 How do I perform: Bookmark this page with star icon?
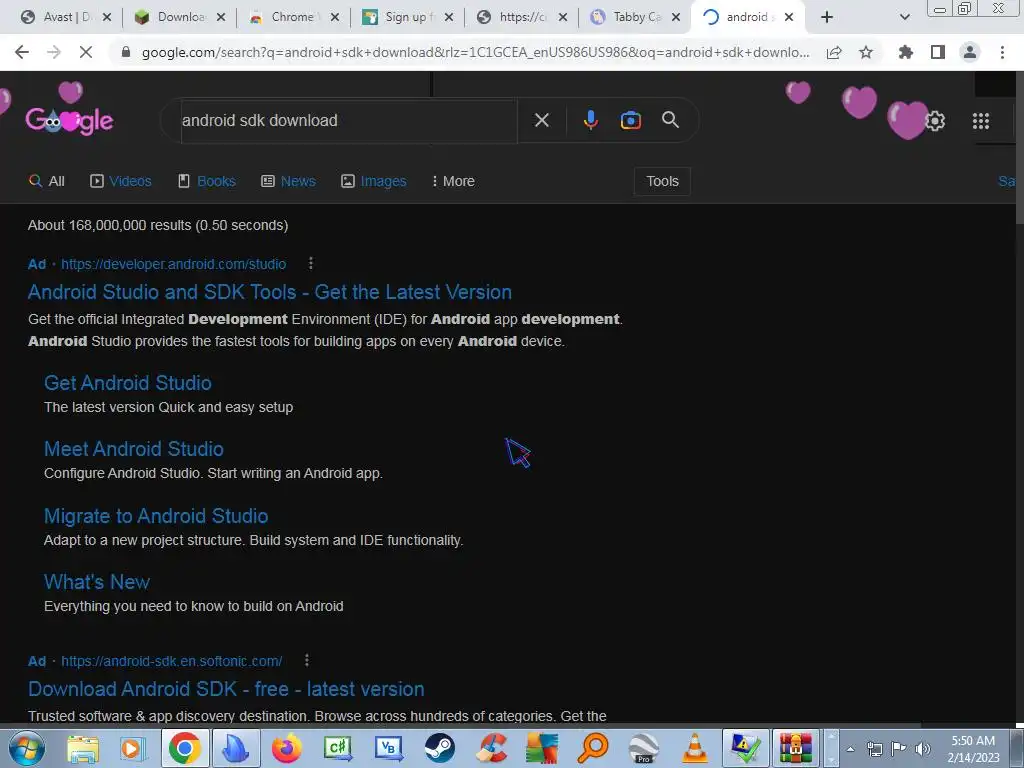pos(866,52)
